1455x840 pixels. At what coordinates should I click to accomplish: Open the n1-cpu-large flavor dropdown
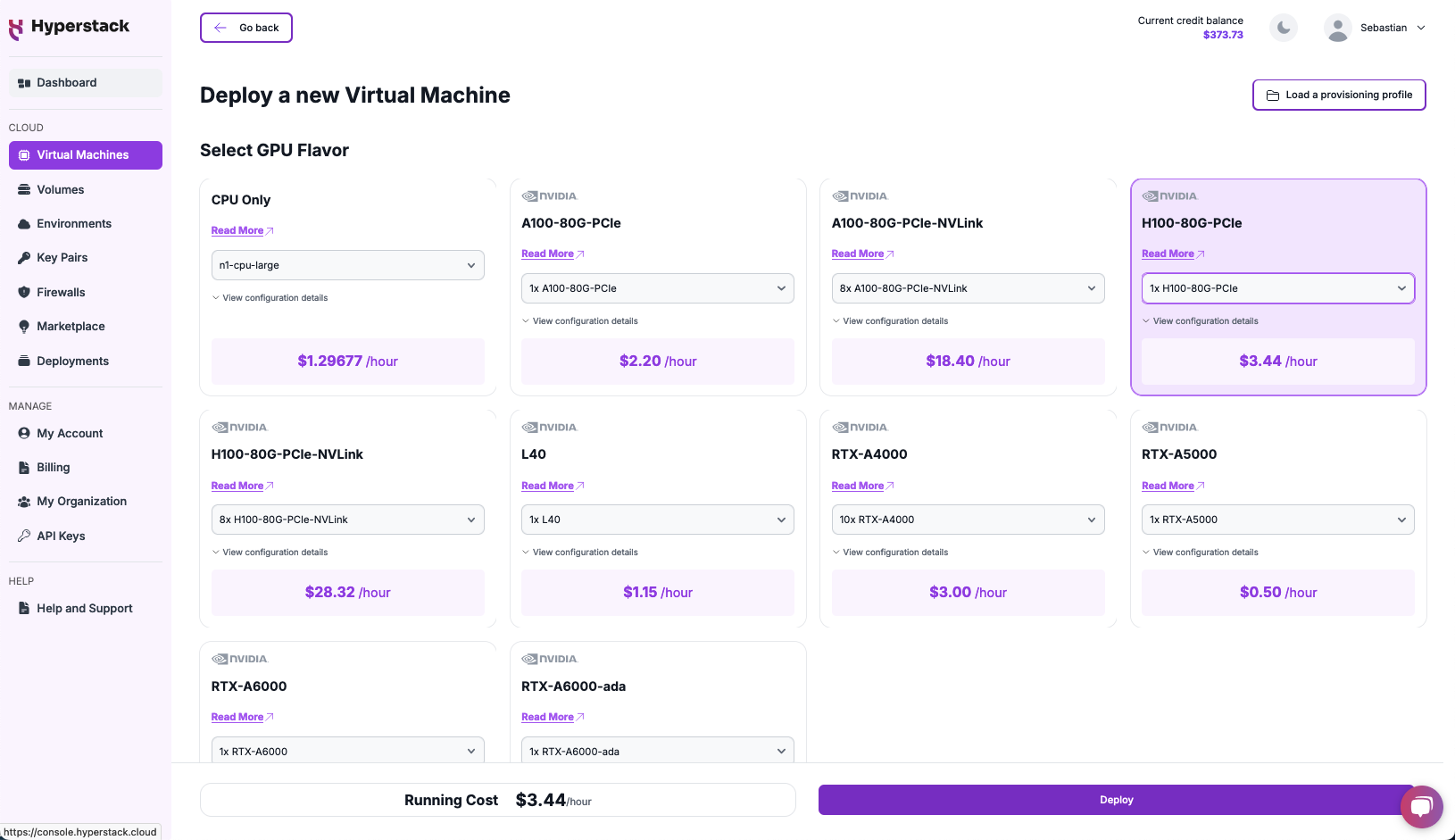[x=347, y=265]
